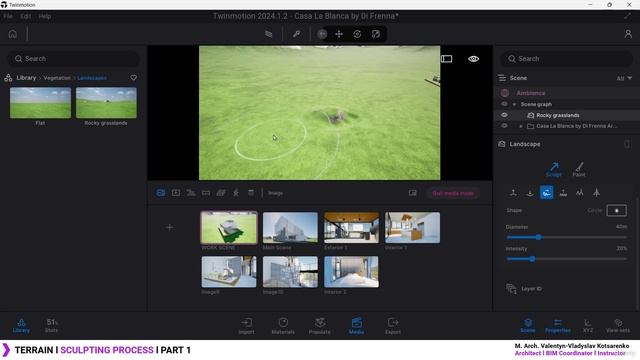Open the user account icon
This screenshot has height=360, width=640.
pos(628,34)
